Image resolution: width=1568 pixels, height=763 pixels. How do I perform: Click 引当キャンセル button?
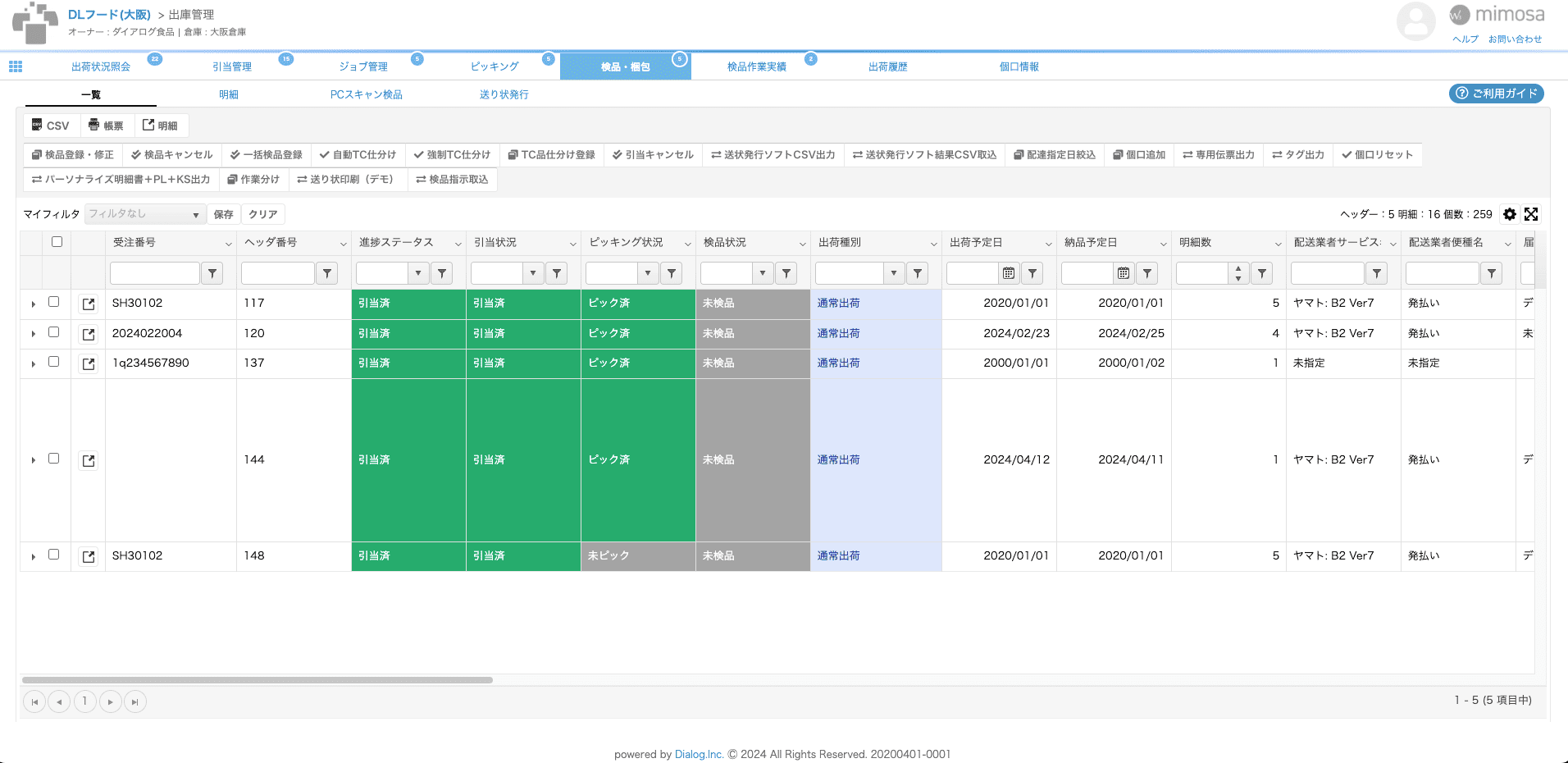point(653,155)
